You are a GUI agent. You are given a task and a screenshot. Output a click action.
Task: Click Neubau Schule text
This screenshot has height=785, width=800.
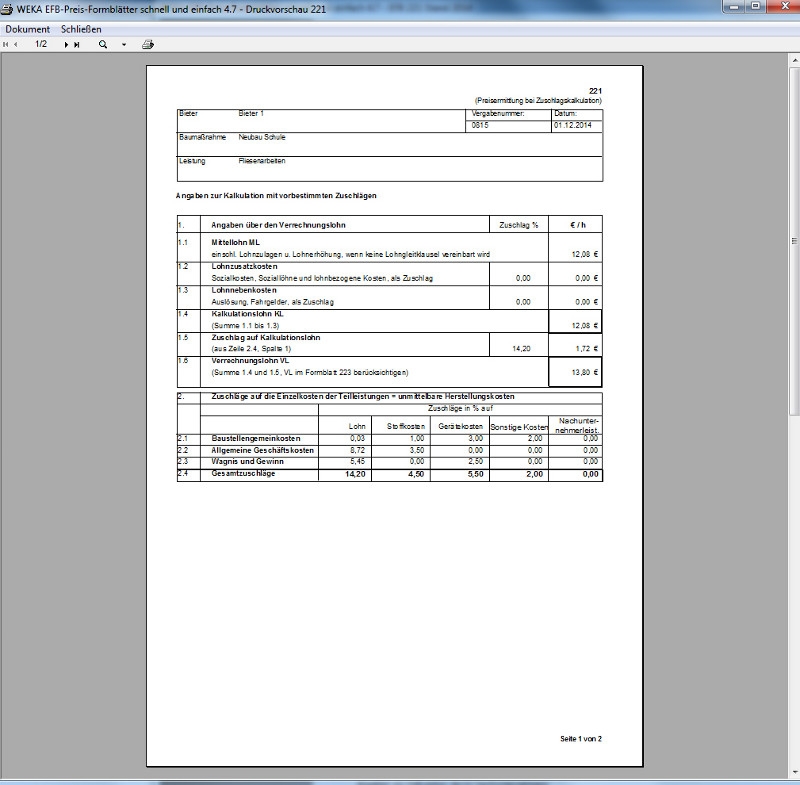(262, 137)
